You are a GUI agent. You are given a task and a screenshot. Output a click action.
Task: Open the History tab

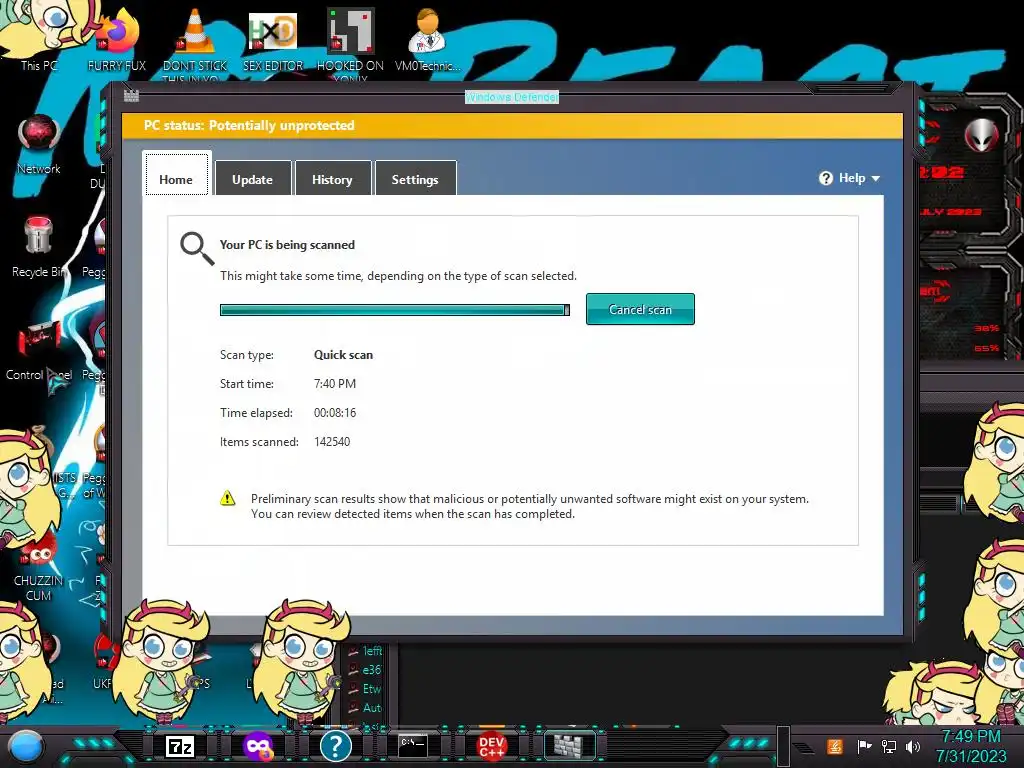pos(332,178)
